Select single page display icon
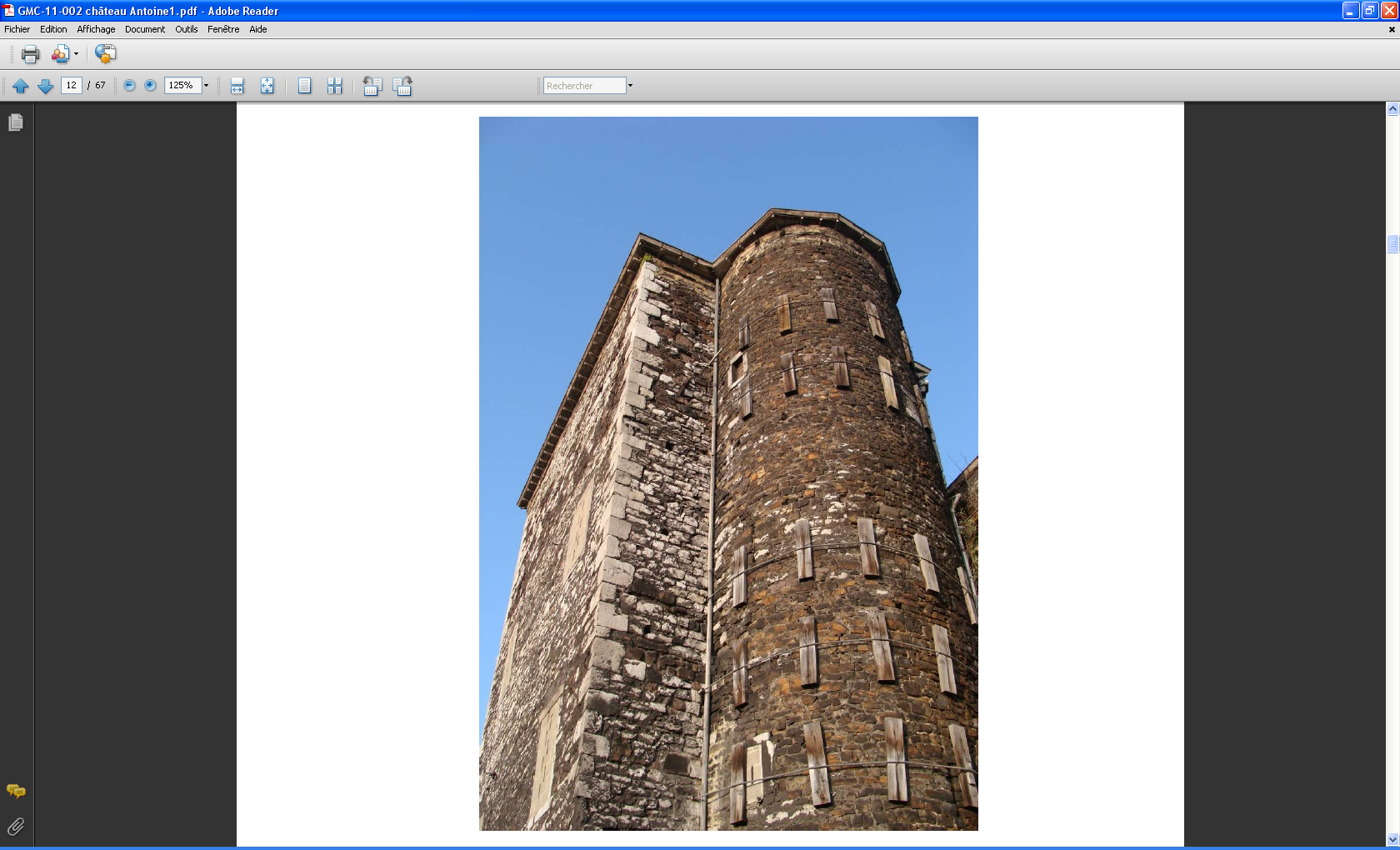The height and width of the screenshot is (850, 1400). [x=305, y=86]
